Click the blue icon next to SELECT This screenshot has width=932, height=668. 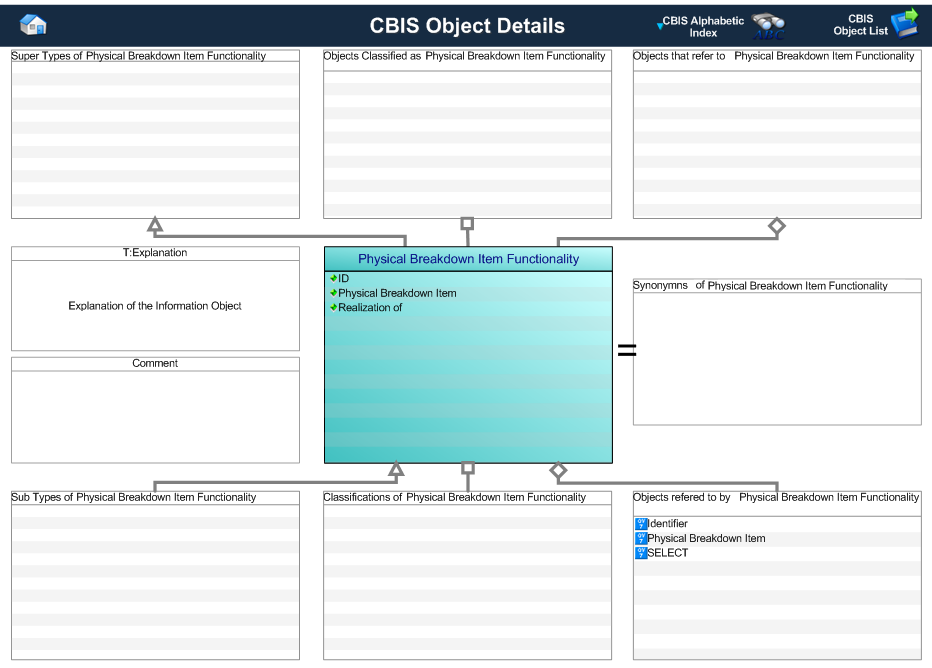[641, 553]
